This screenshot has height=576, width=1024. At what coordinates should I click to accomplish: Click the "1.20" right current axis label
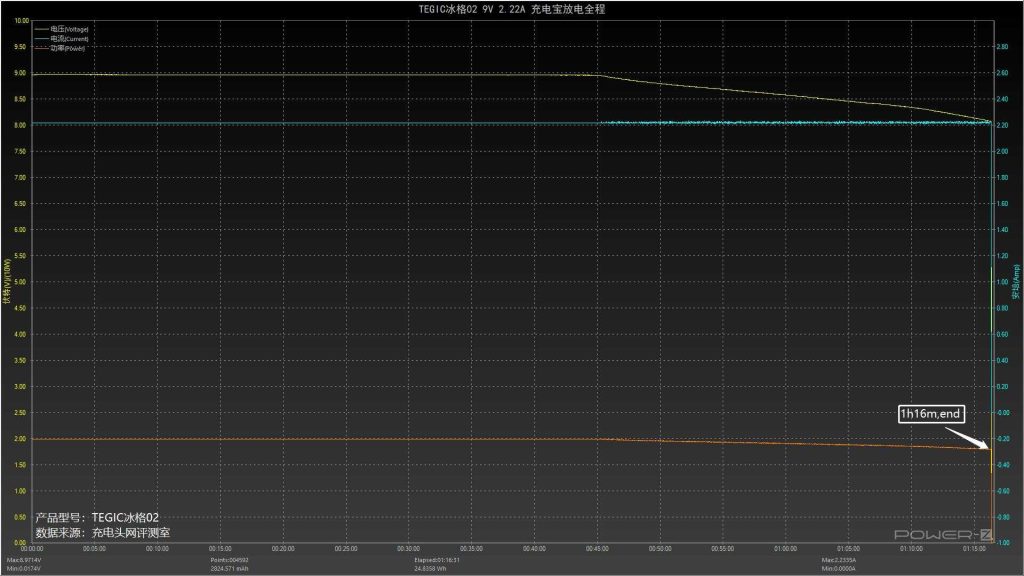(1002, 256)
